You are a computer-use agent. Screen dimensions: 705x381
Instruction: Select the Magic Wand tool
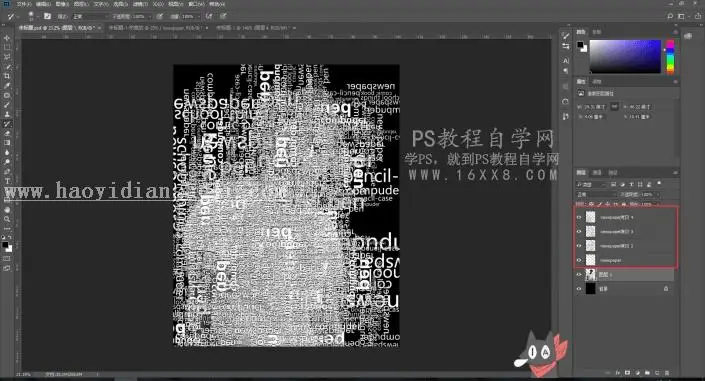(x=7, y=67)
